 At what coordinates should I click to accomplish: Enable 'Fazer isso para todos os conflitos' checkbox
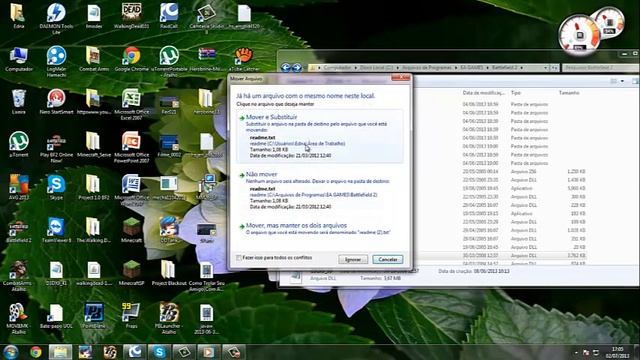[x=239, y=258]
